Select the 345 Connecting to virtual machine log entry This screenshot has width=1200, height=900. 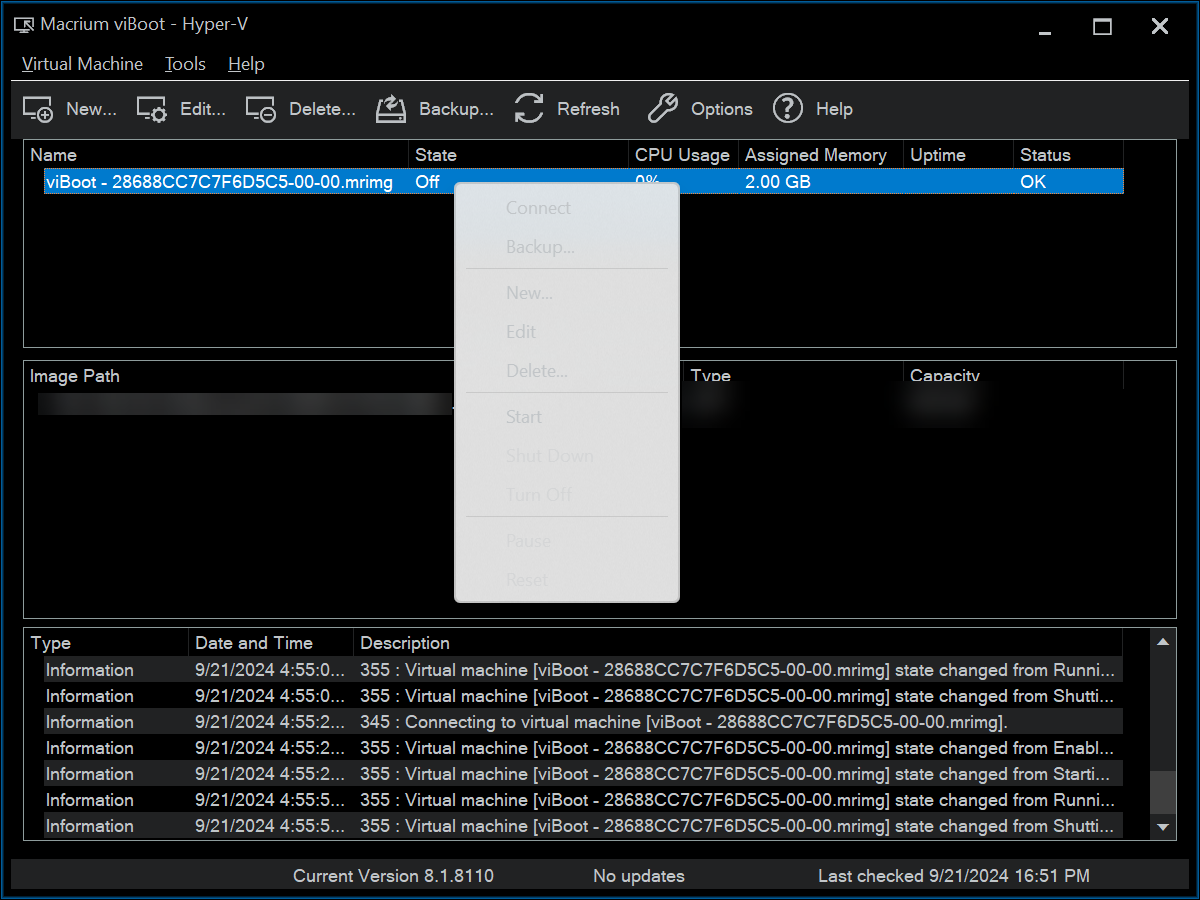pos(584,722)
